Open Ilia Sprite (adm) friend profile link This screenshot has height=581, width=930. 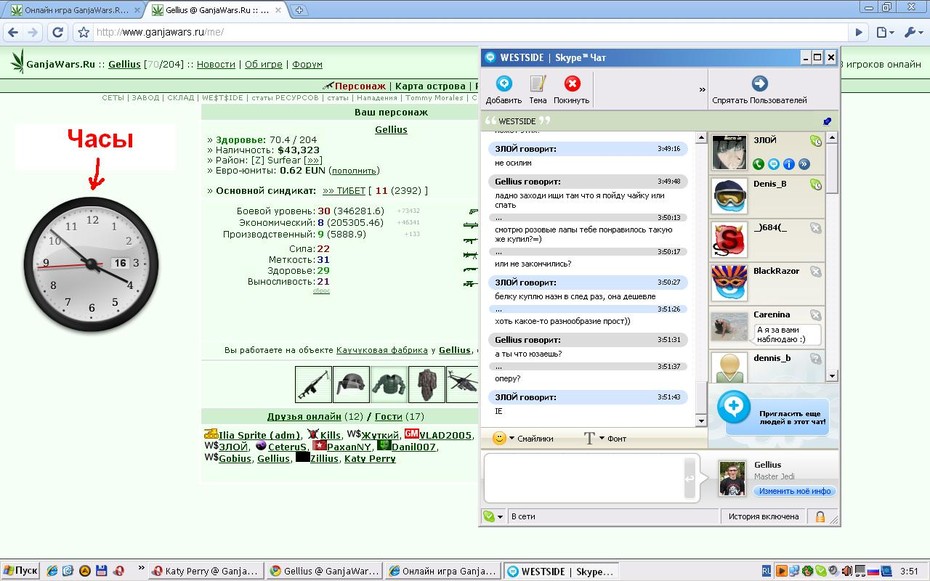tap(259, 435)
